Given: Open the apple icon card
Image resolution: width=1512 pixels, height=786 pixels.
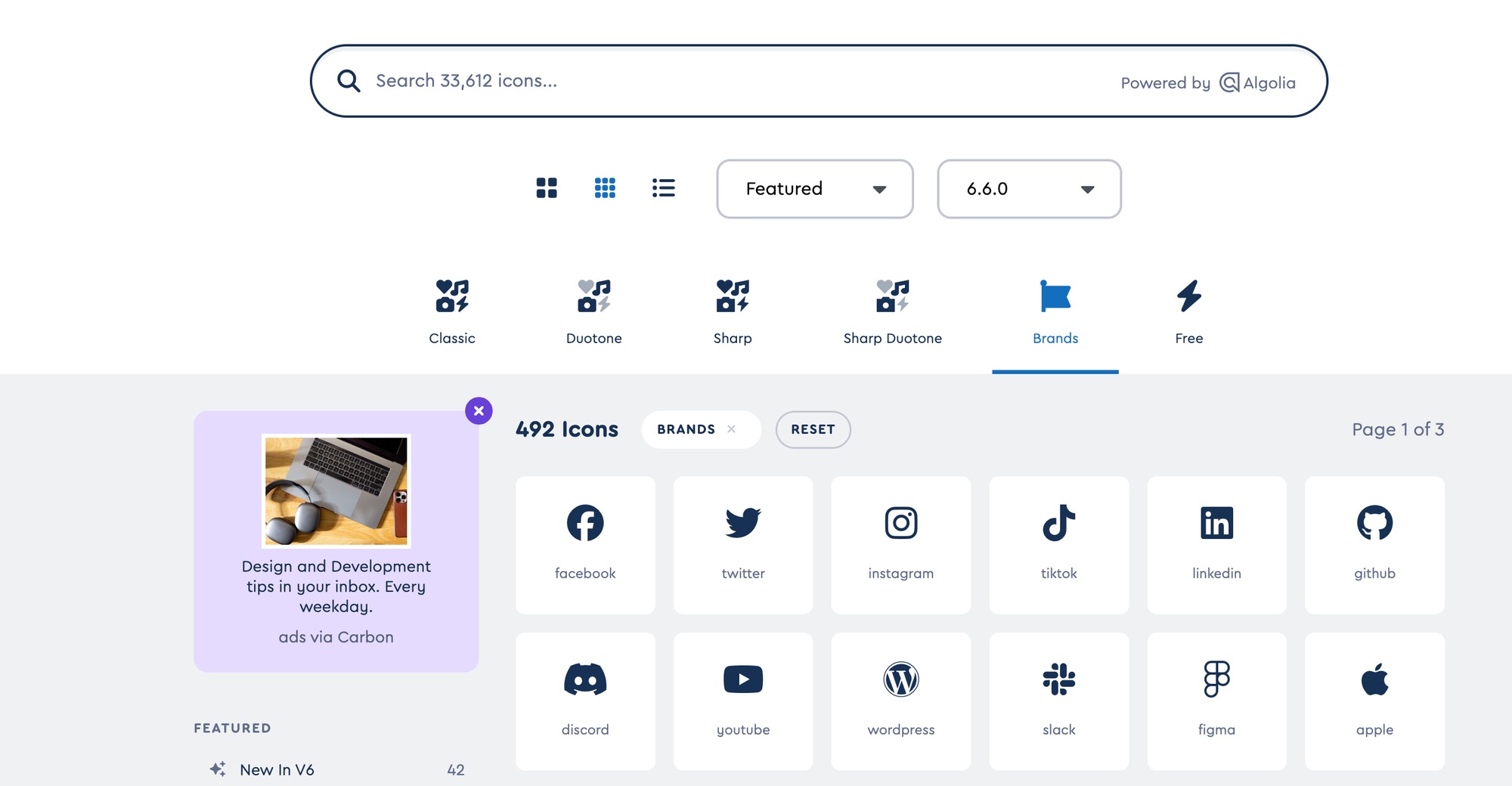Looking at the screenshot, I should click(x=1374, y=701).
